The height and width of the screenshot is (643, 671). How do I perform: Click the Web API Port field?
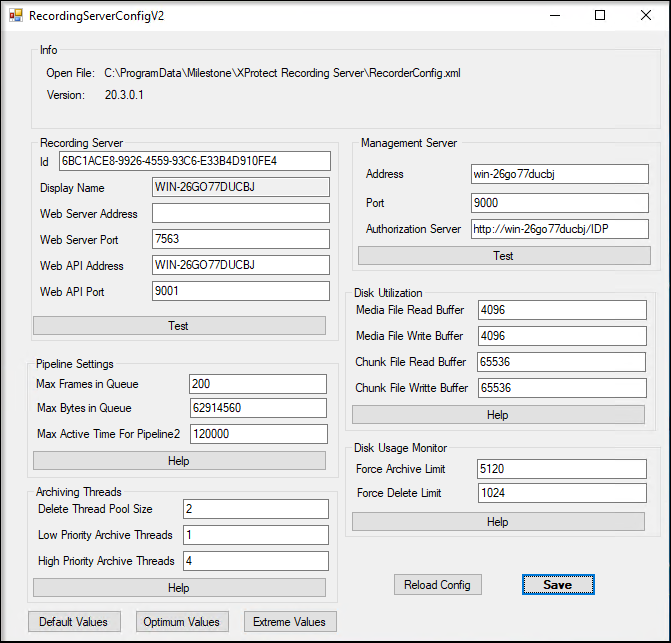pos(241,291)
